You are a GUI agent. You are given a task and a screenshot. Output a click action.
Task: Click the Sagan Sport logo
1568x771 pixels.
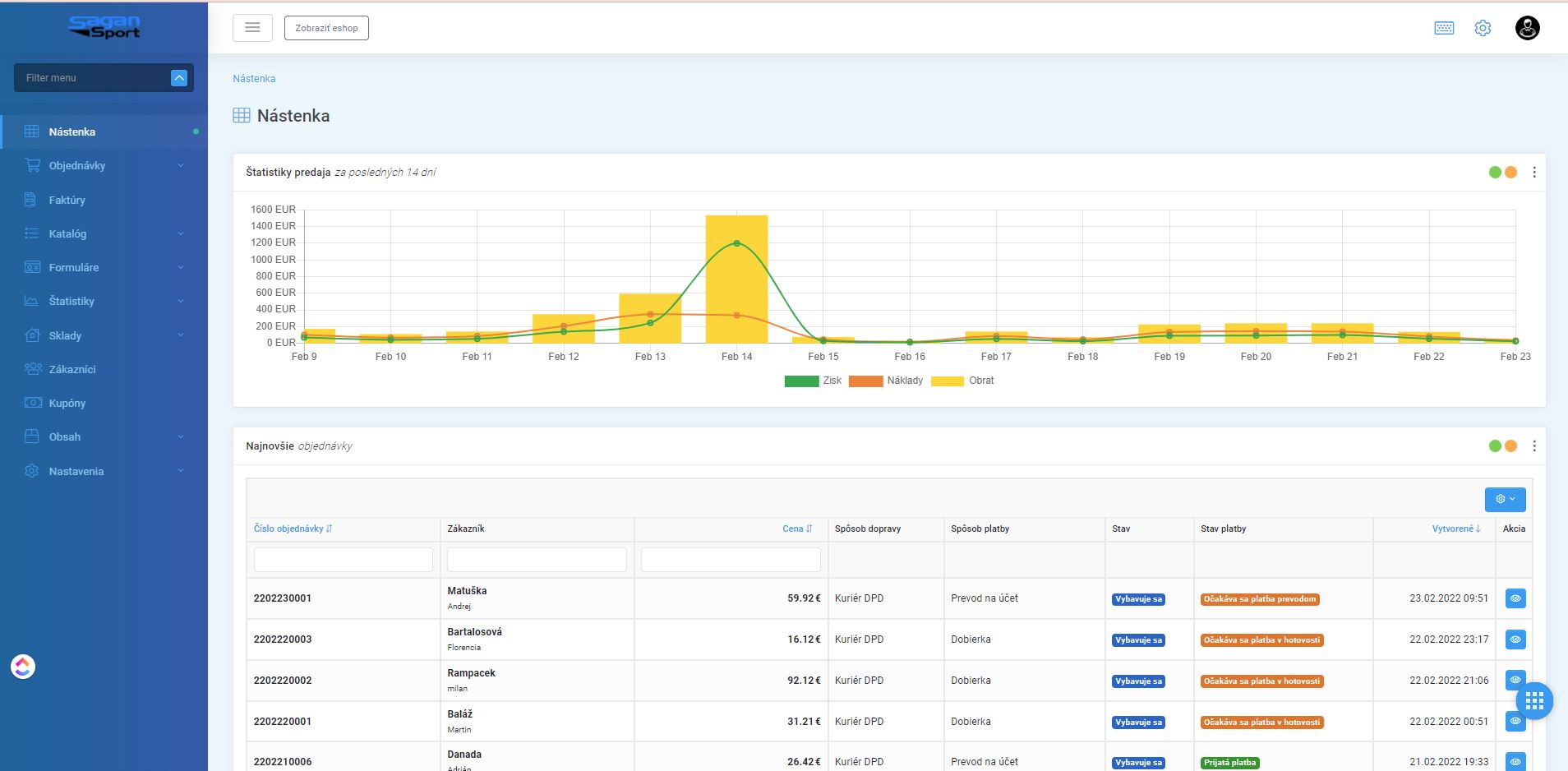pyautogui.click(x=104, y=27)
